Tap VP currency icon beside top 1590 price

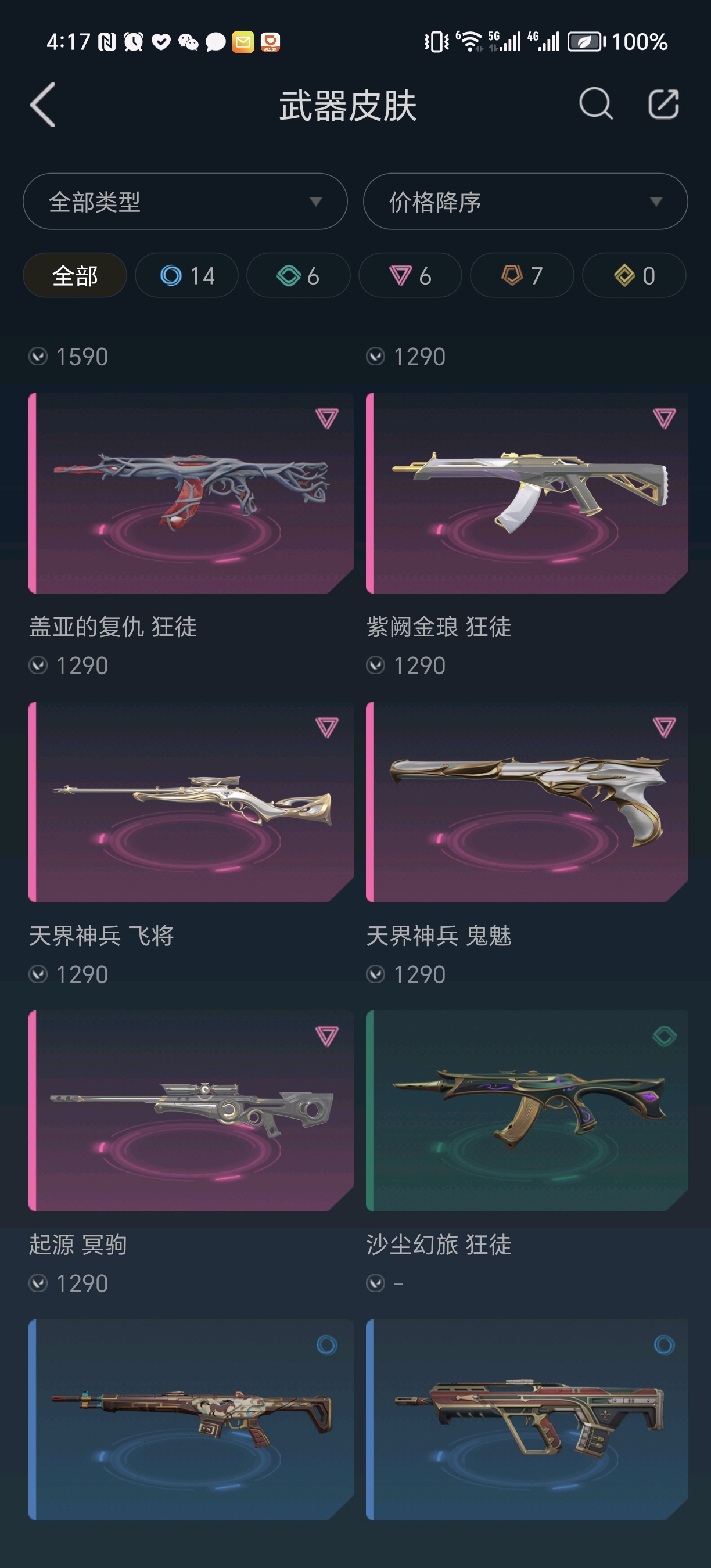[38, 356]
